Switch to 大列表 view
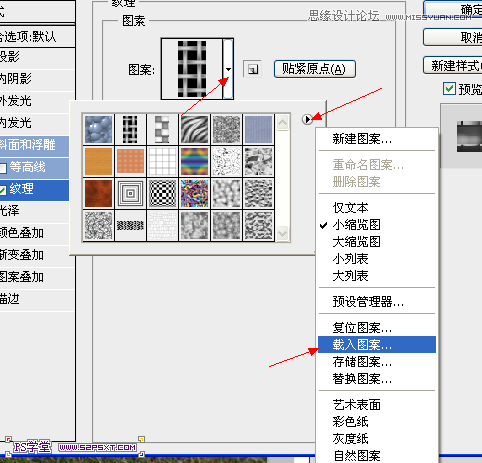The image size is (482, 463). 377,276
